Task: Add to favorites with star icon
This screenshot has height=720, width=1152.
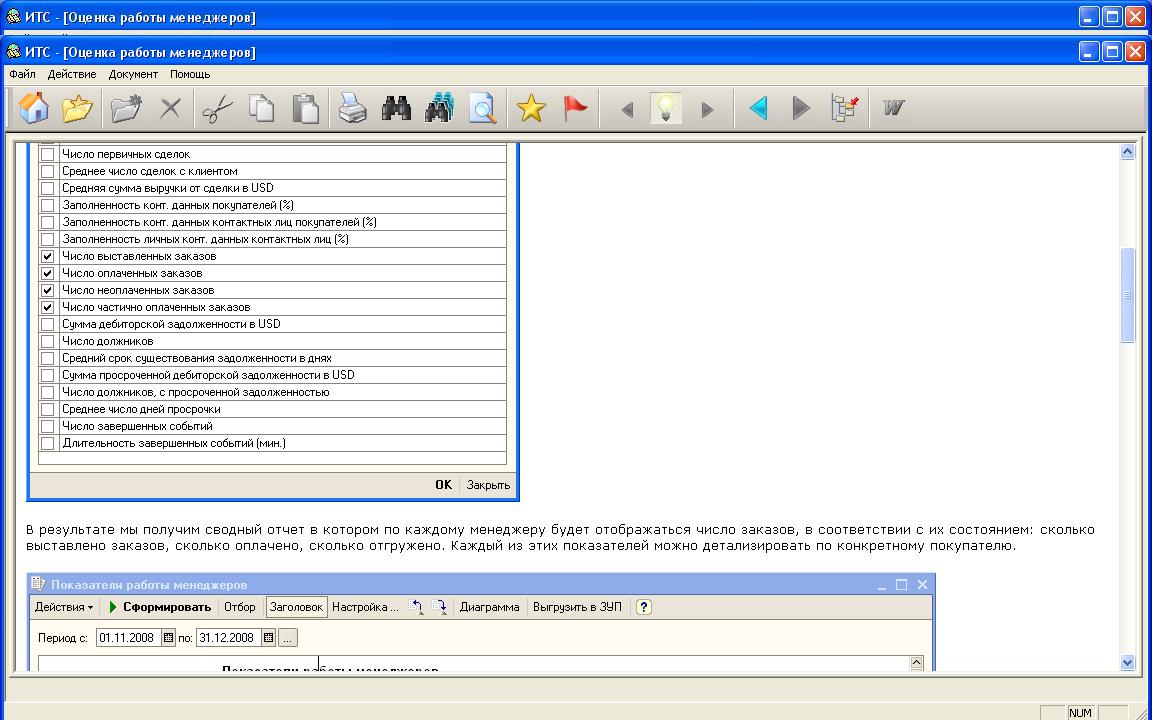Action: (x=531, y=108)
